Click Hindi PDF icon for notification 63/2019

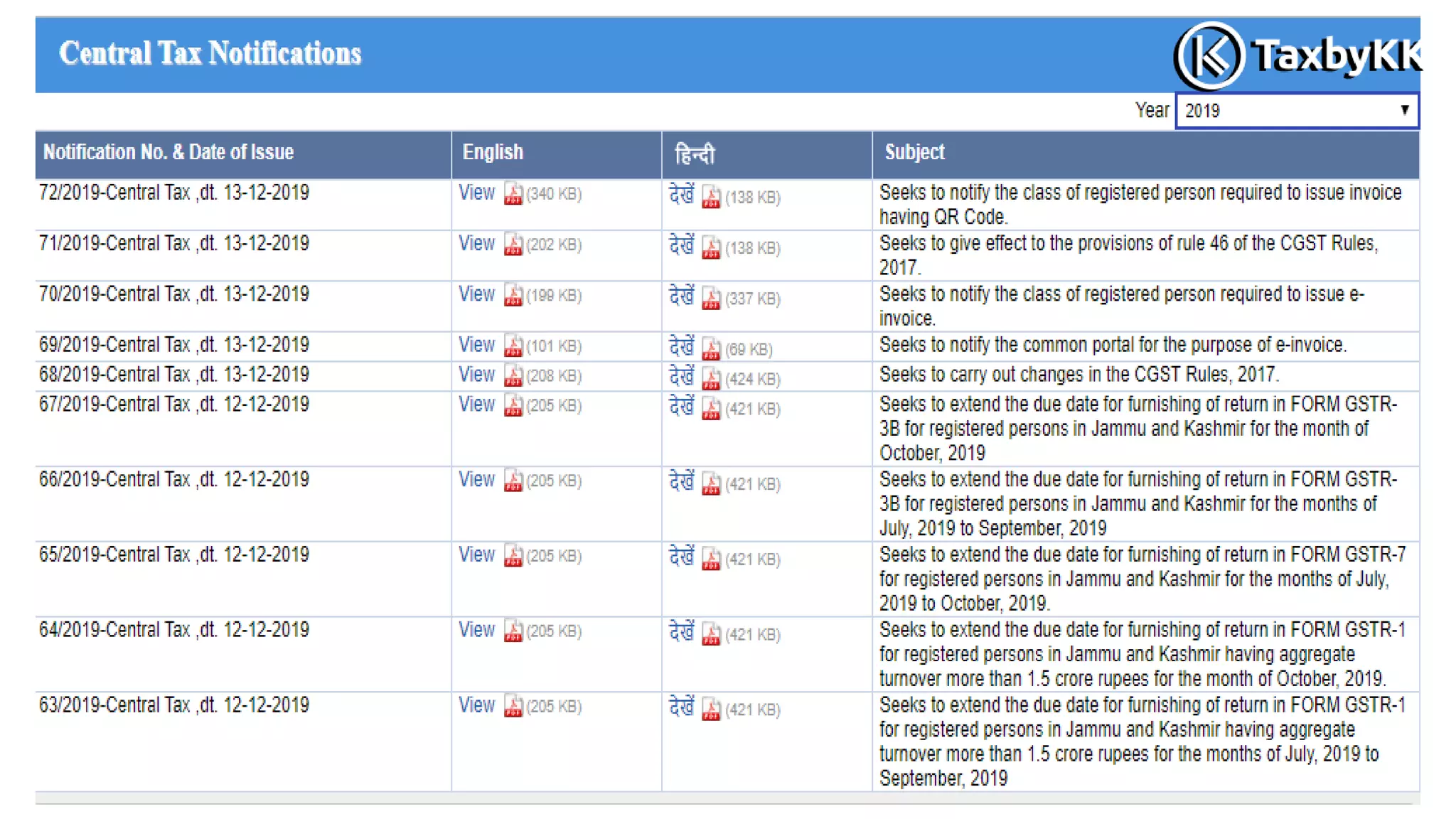tap(711, 710)
